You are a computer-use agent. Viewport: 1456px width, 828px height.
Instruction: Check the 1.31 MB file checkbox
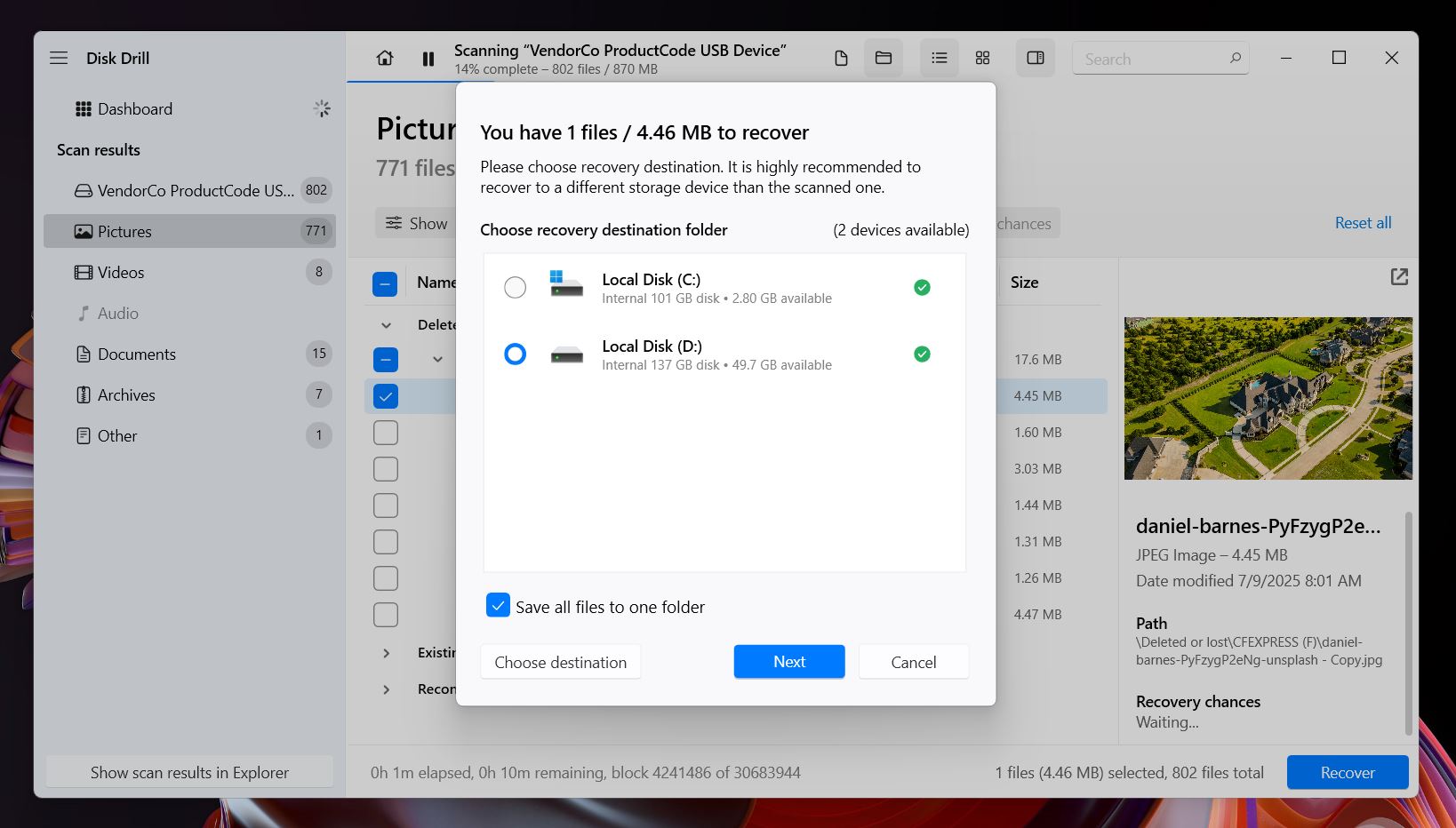[x=385, y=542]
